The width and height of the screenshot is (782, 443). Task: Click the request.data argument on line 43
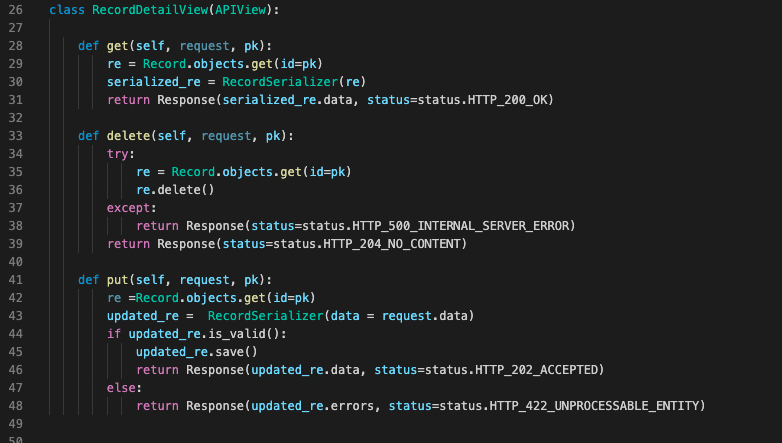coord(424,316)
